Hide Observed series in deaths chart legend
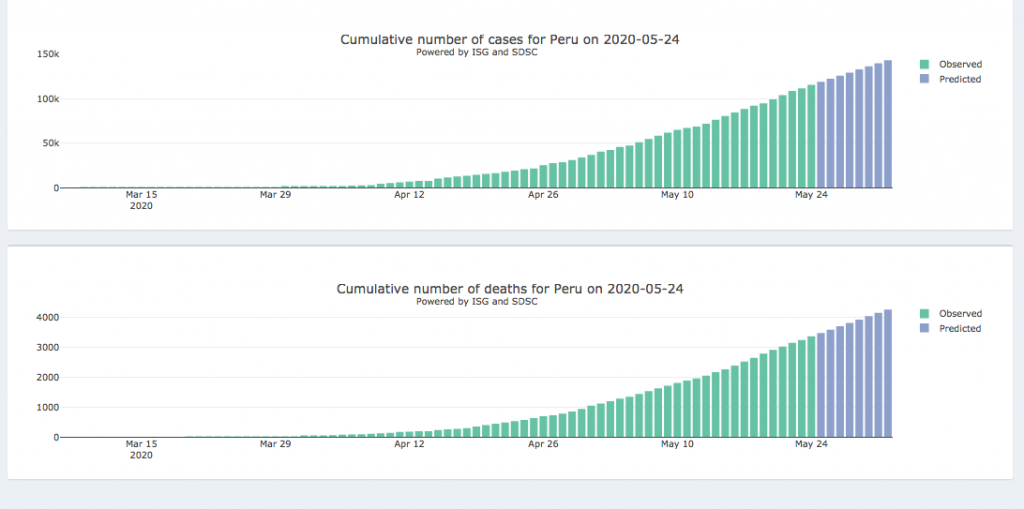1024x509 pixels. click(960, 313)
